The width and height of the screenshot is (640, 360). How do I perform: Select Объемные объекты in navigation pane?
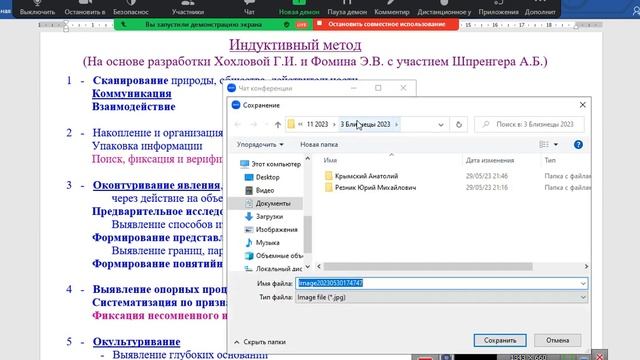tap(273, 256)
